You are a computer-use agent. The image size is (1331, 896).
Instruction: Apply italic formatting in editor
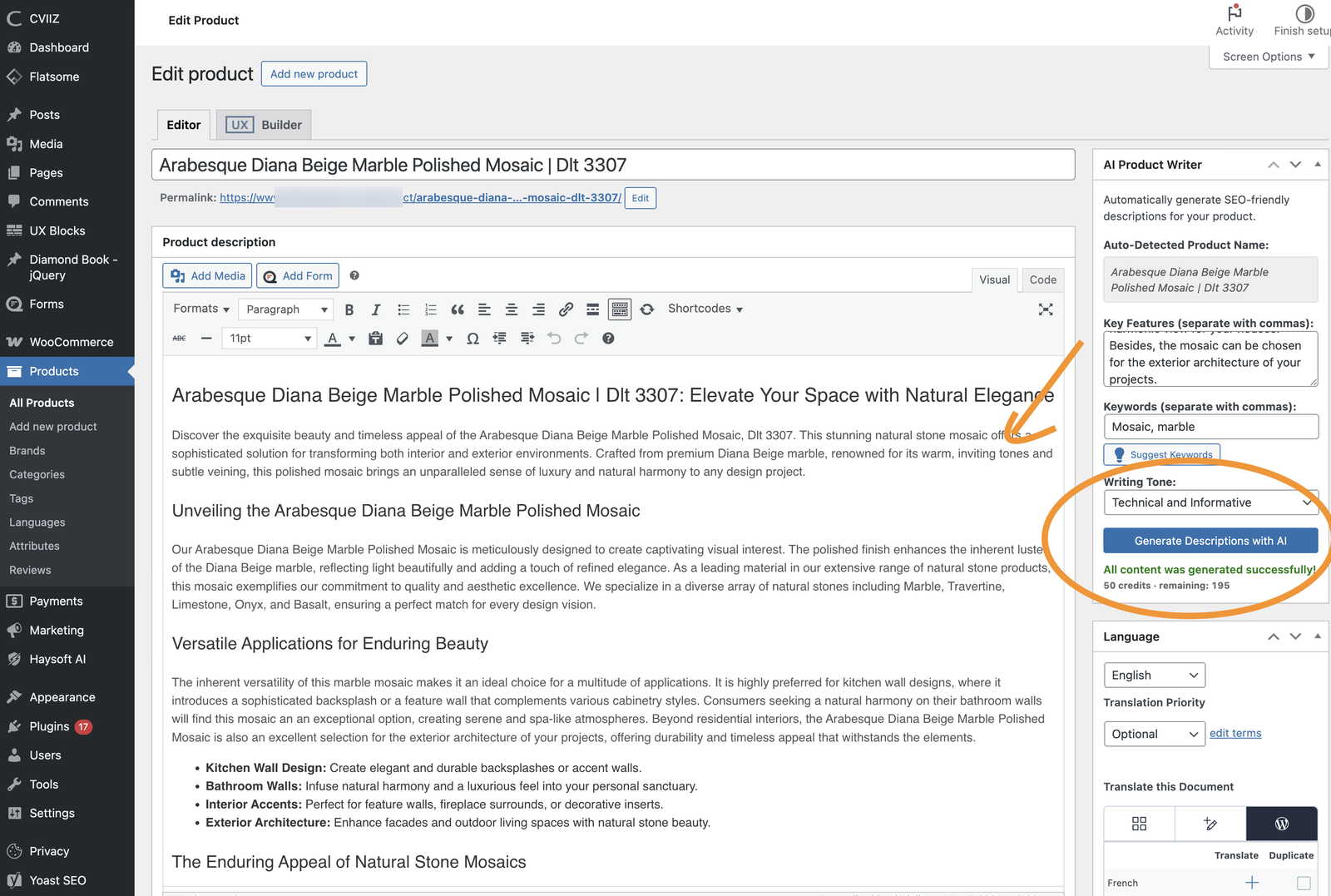[x=376, y=309]
